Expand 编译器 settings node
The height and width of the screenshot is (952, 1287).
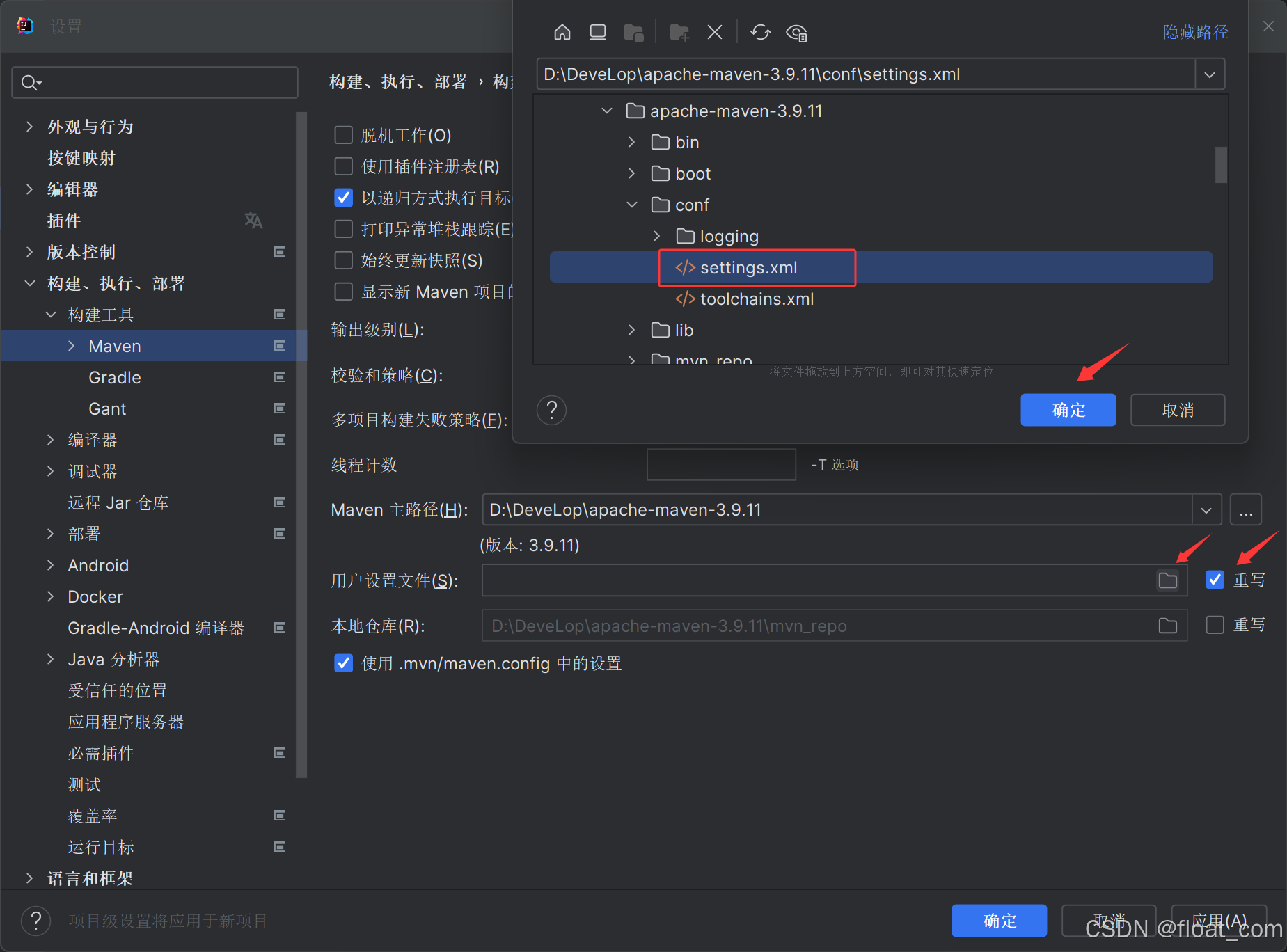pos(50,440)
